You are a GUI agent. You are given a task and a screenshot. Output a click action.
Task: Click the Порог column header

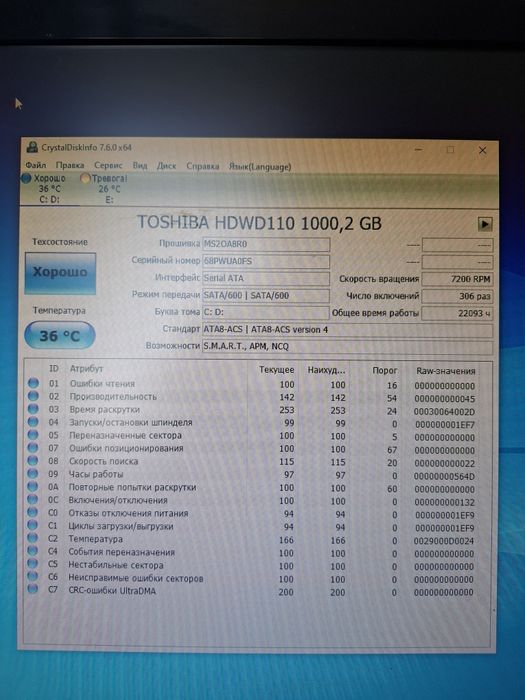385,371
